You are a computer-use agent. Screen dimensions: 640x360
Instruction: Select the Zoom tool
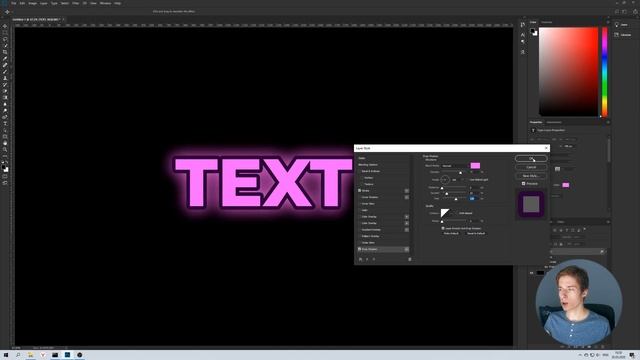(x=5, y=150)
